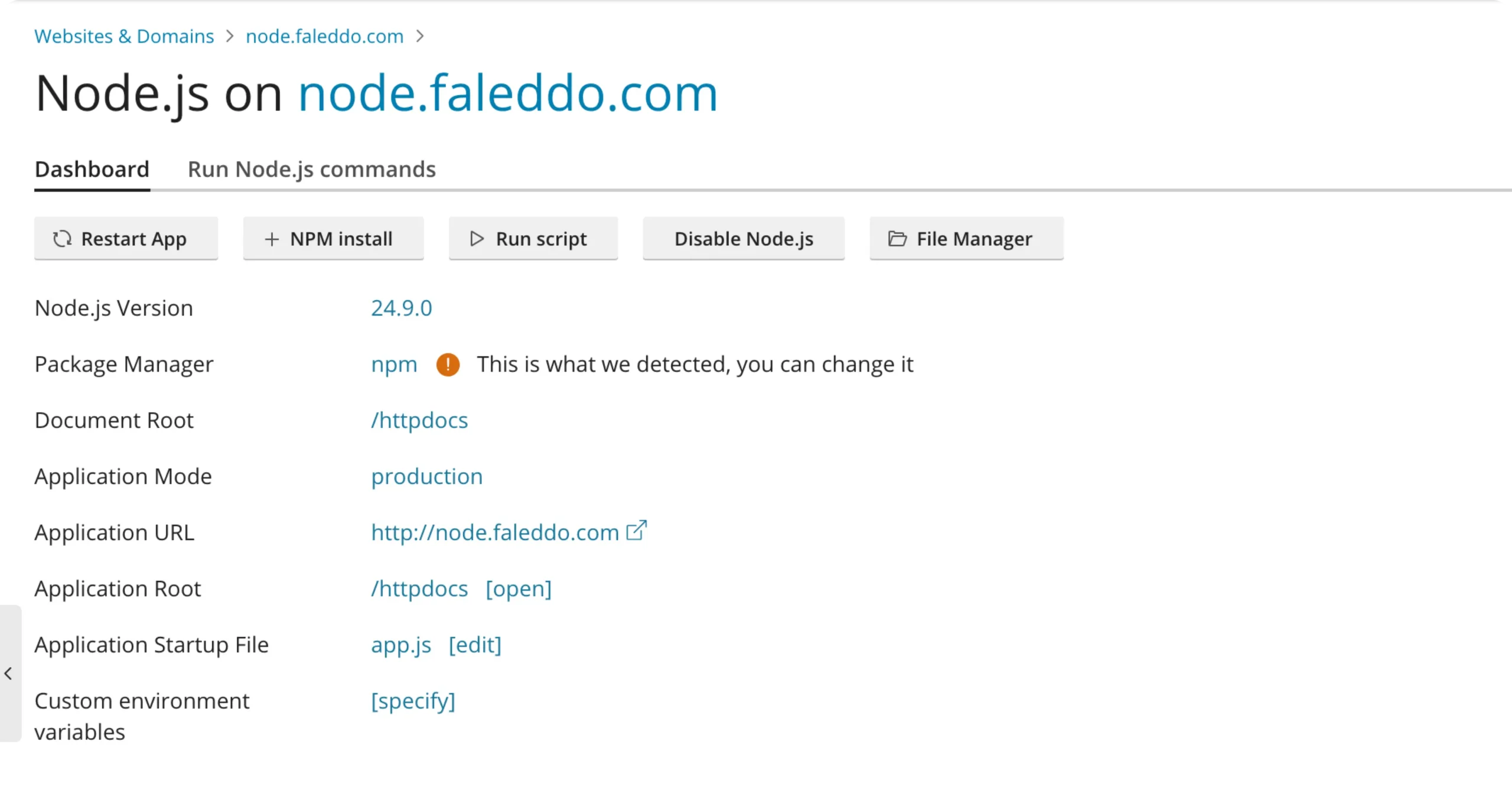Disable Node.js for this domain

pyautogui.click(x=744, y=239)
